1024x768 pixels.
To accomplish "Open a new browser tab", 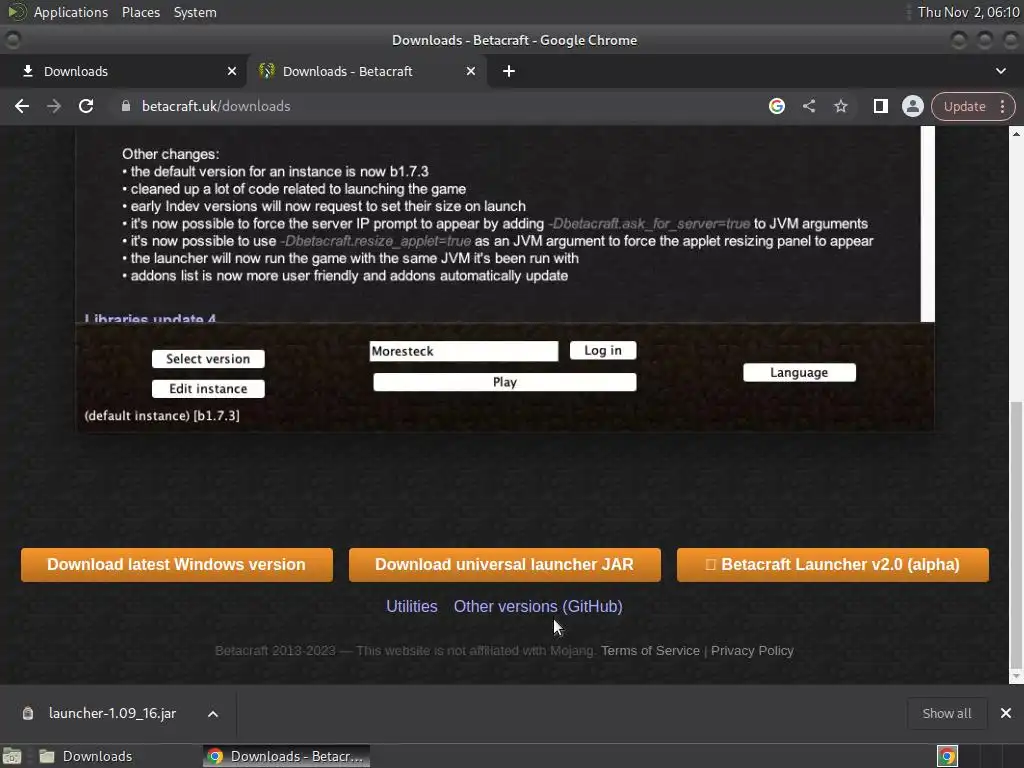I will click(x=509, y=71).
